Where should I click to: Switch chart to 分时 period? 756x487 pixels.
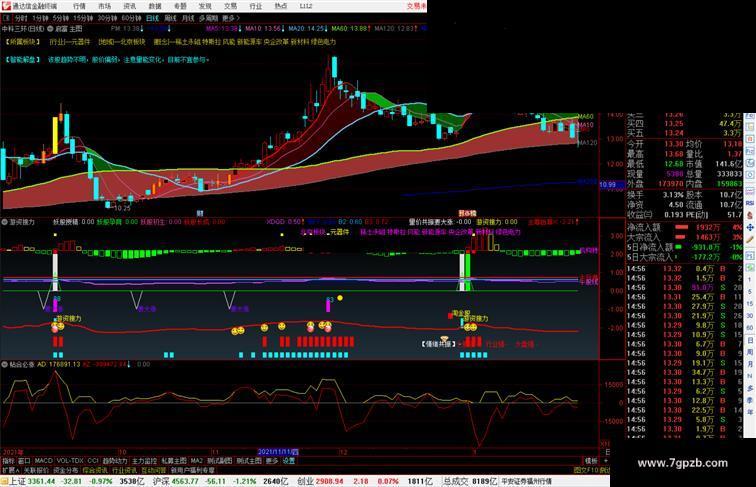[x=21, y=18]
